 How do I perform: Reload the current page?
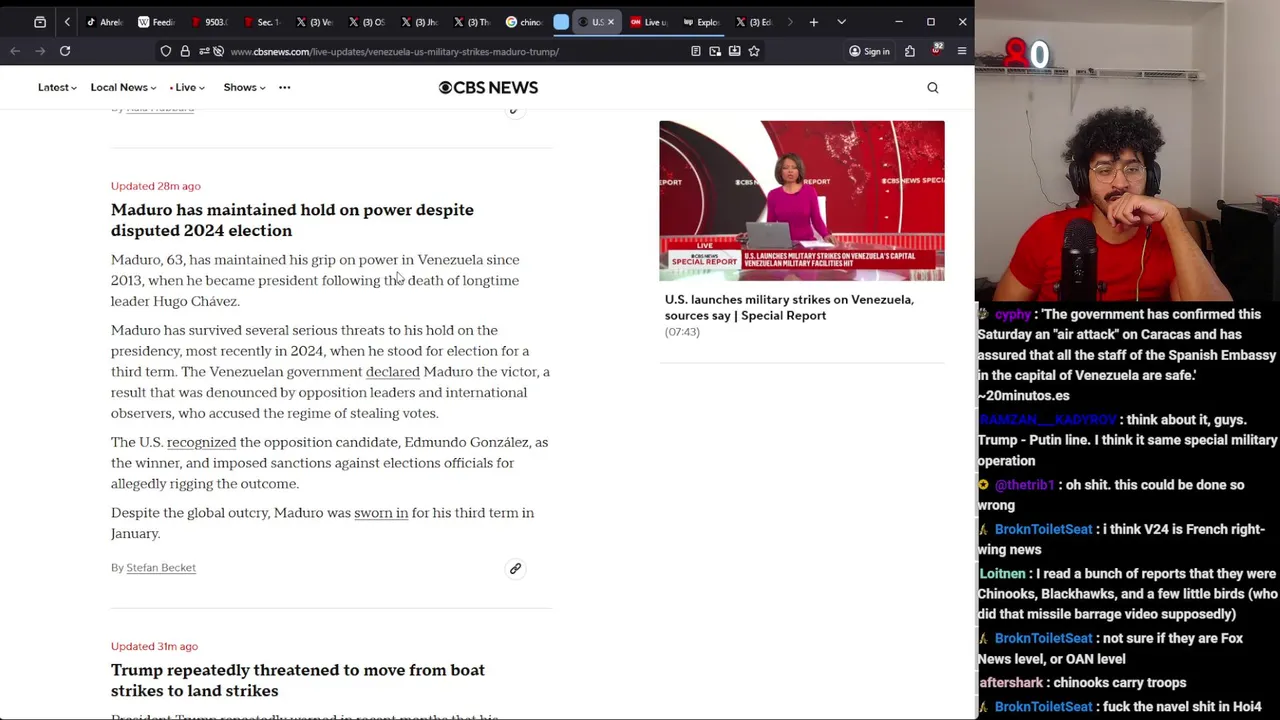[65, 51]
